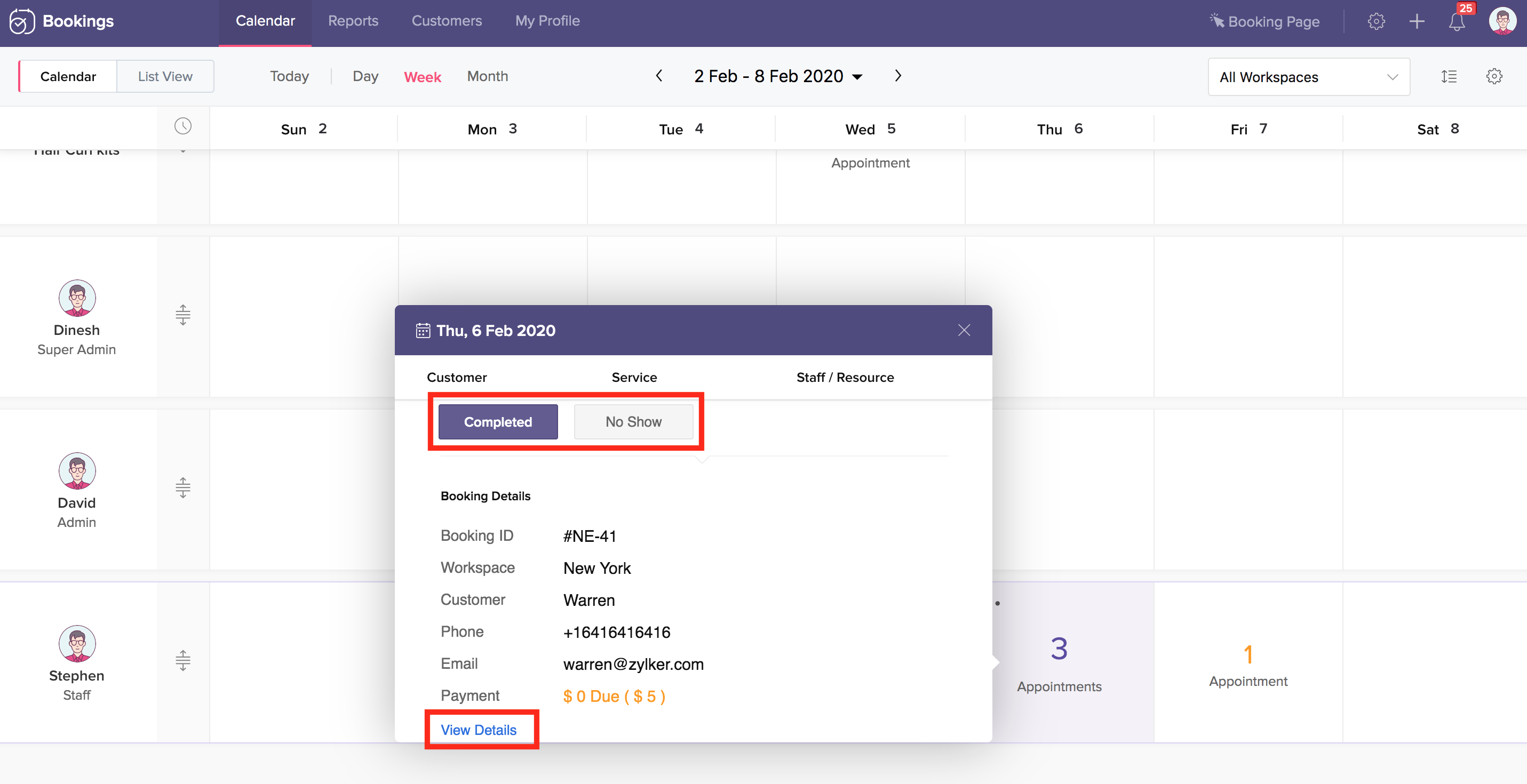The width and height of the screenshot is (1527, 784).
Task: Close the Thu, 6 Feb 2020 popup
Action: tap(964, 330)
